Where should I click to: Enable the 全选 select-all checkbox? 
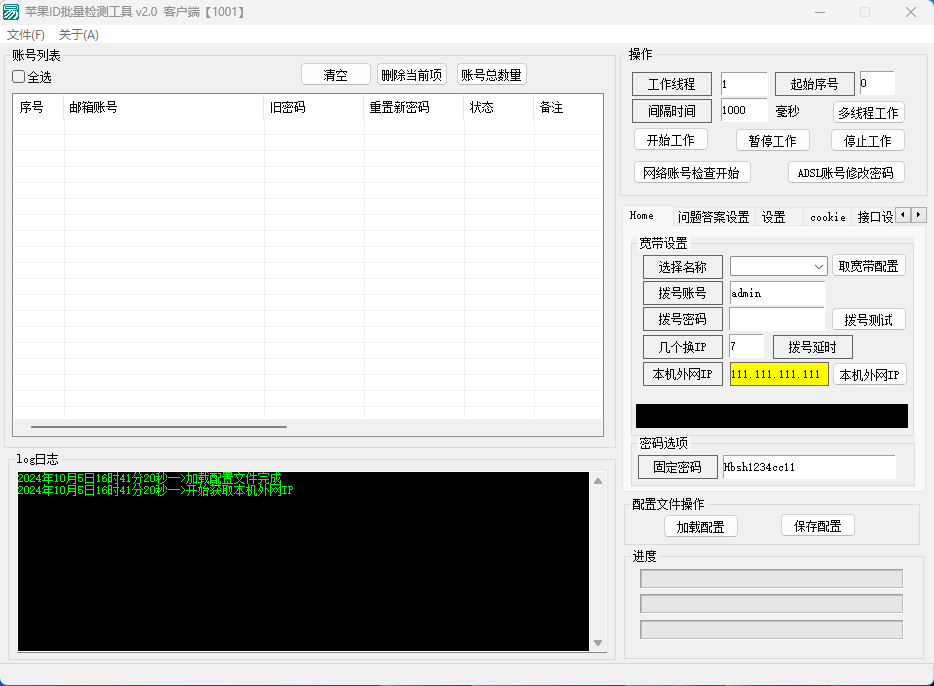click(19, 77)
